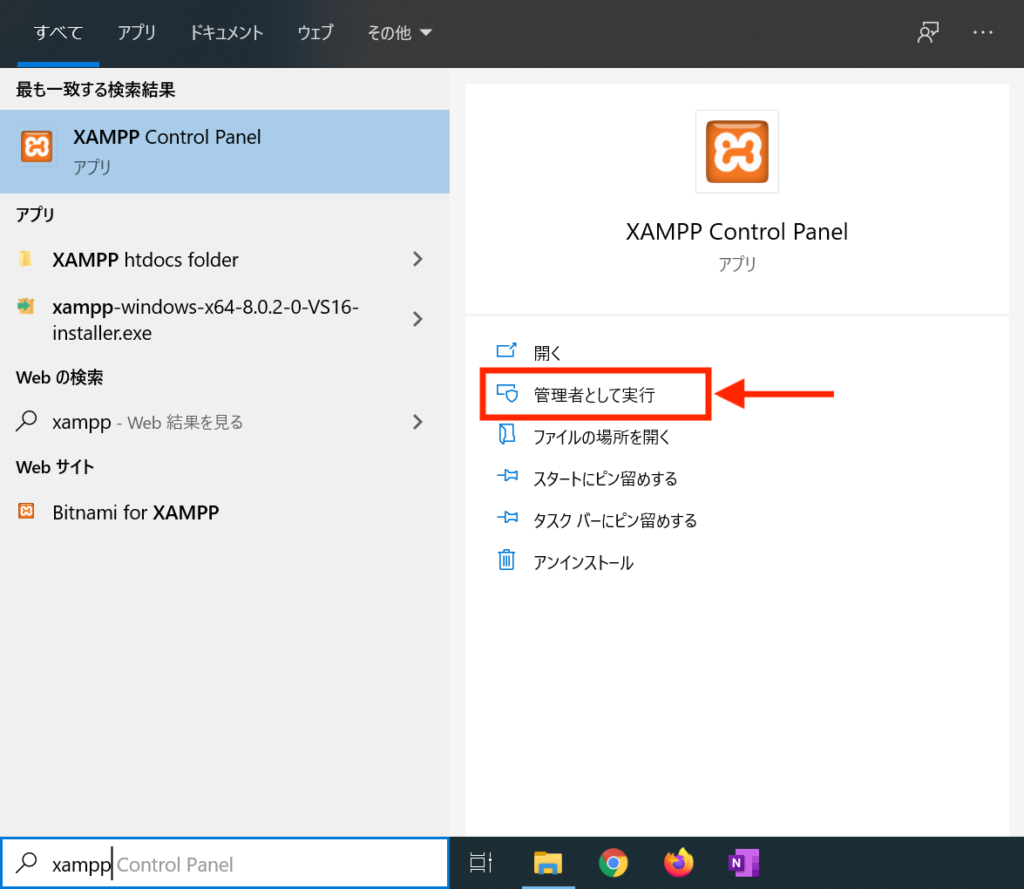Expand the XAMPP htdocs folder result chevron
1024x889 pixels.
[x=419, y=259]
